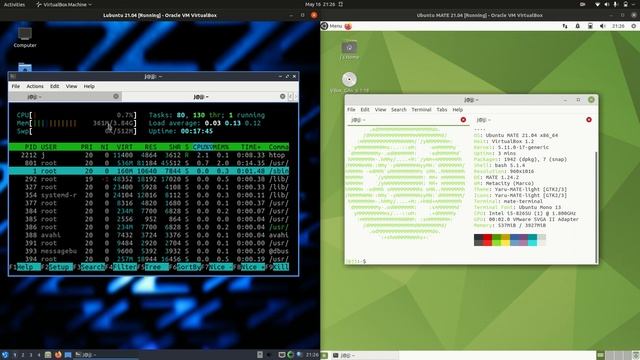Click the Lubuntu terminal window menu icon
The height and width of the screenshot is (360, 640).
click(x=13, y=76)
